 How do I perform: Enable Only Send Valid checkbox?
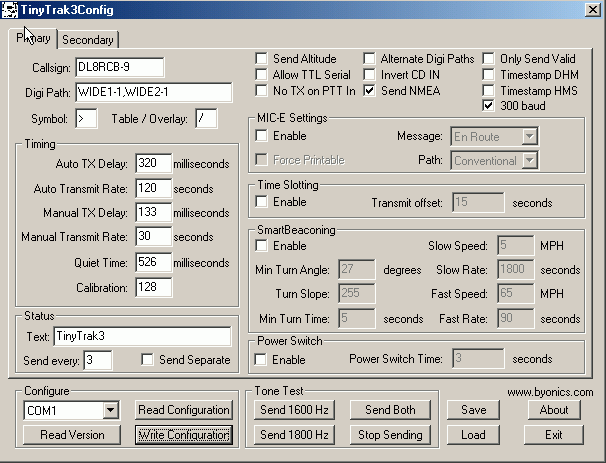click(x=488, y=59)
